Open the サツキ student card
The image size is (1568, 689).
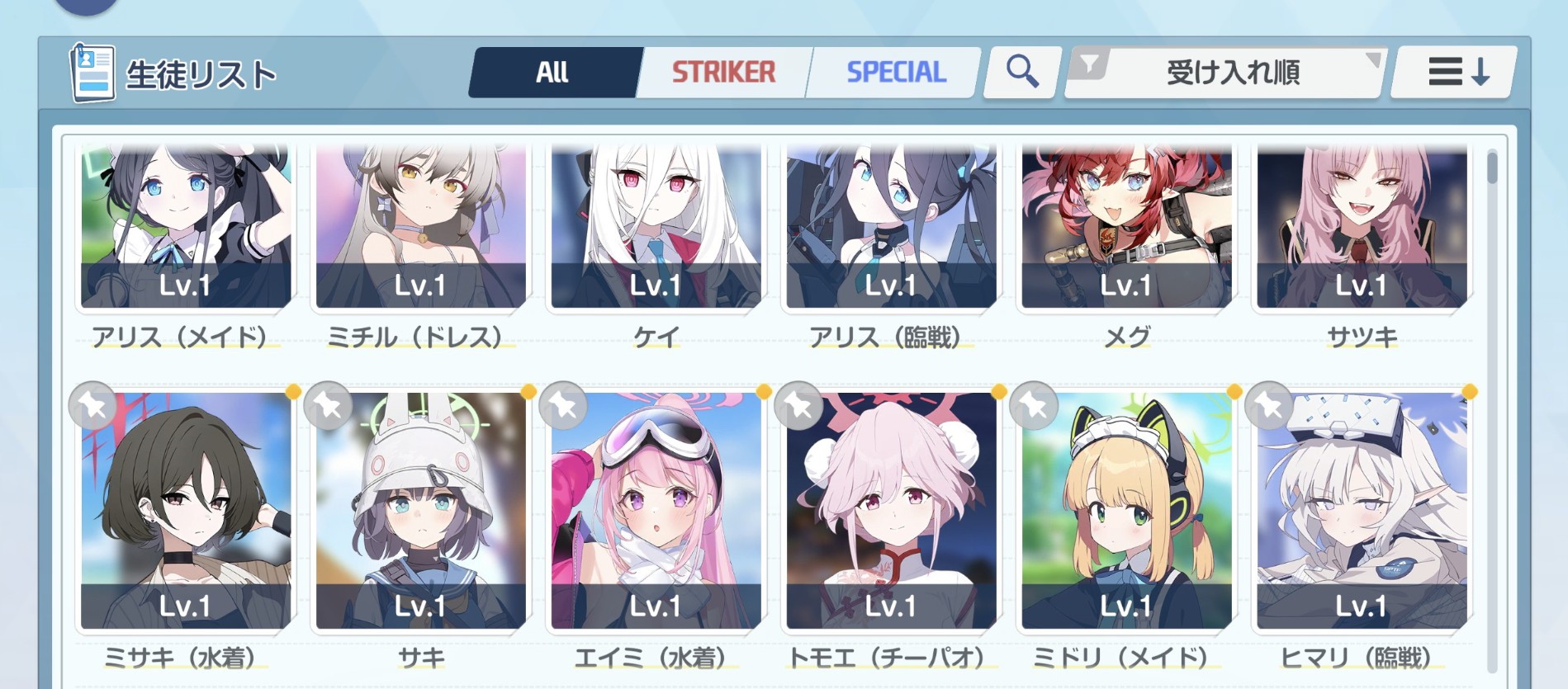point(1362,225)
